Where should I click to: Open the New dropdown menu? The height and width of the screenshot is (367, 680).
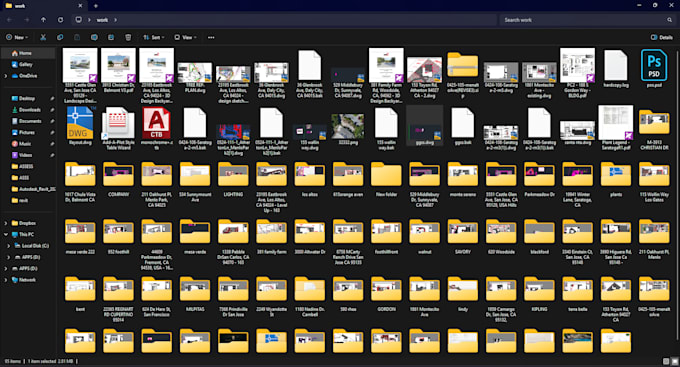point(17,37)
